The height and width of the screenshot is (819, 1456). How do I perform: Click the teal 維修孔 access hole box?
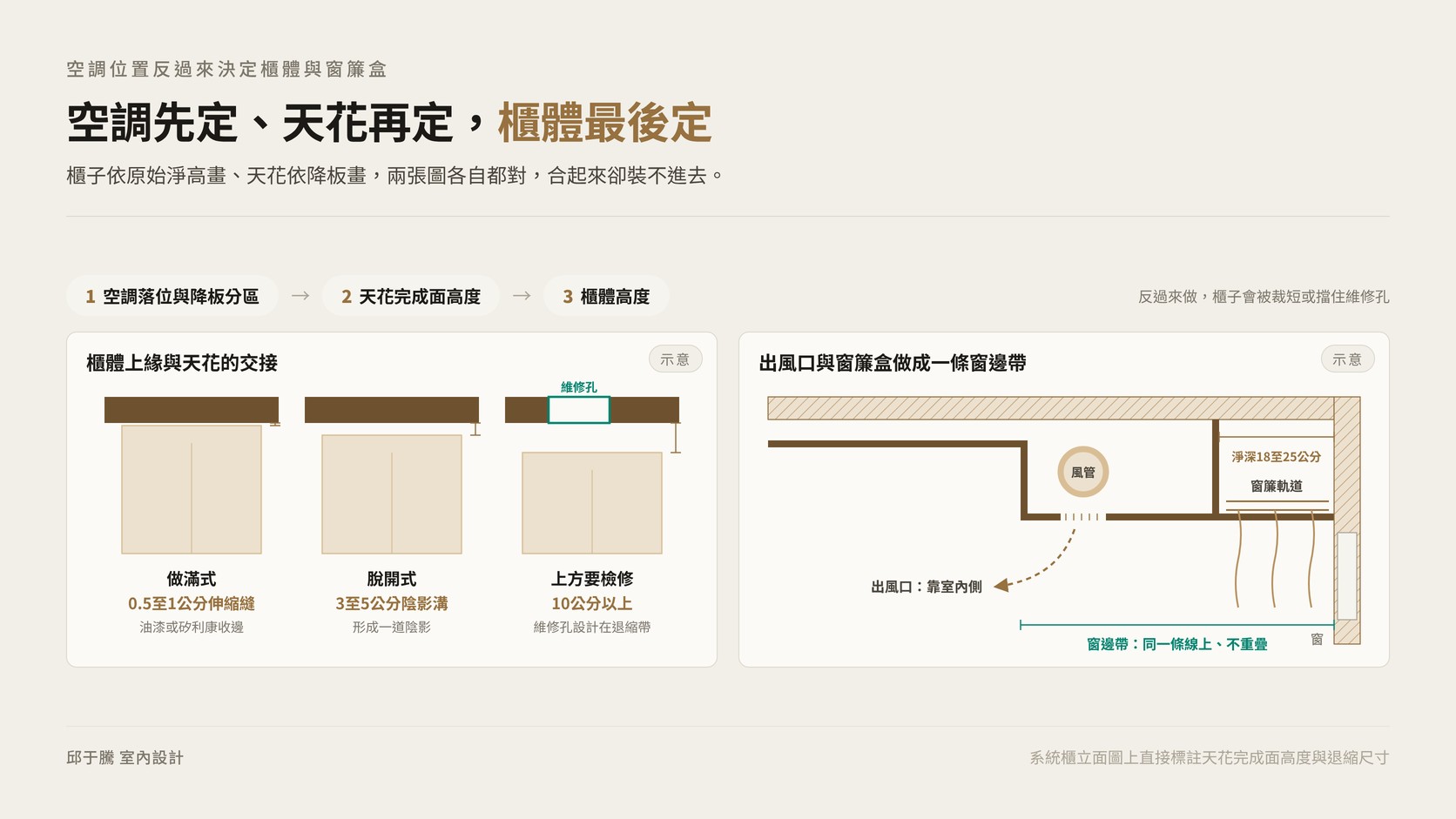point(579,410)
